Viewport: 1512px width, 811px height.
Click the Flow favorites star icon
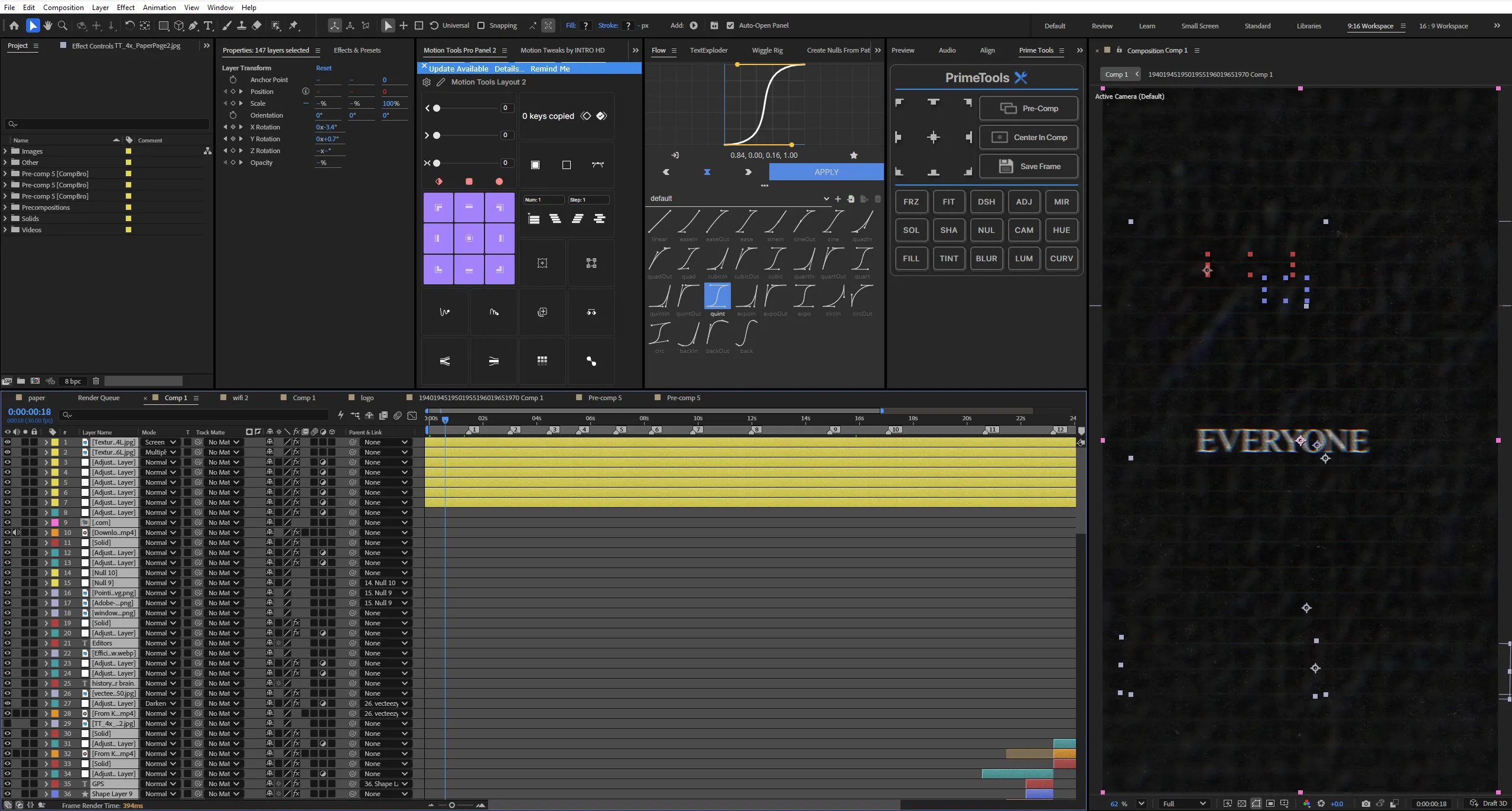click(854, 155)
